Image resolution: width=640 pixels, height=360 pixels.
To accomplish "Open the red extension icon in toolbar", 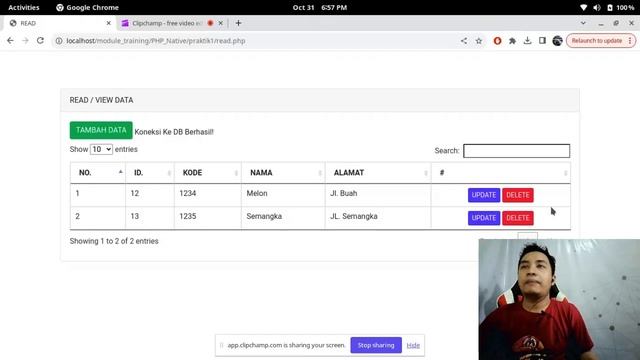I will [497, 41].
